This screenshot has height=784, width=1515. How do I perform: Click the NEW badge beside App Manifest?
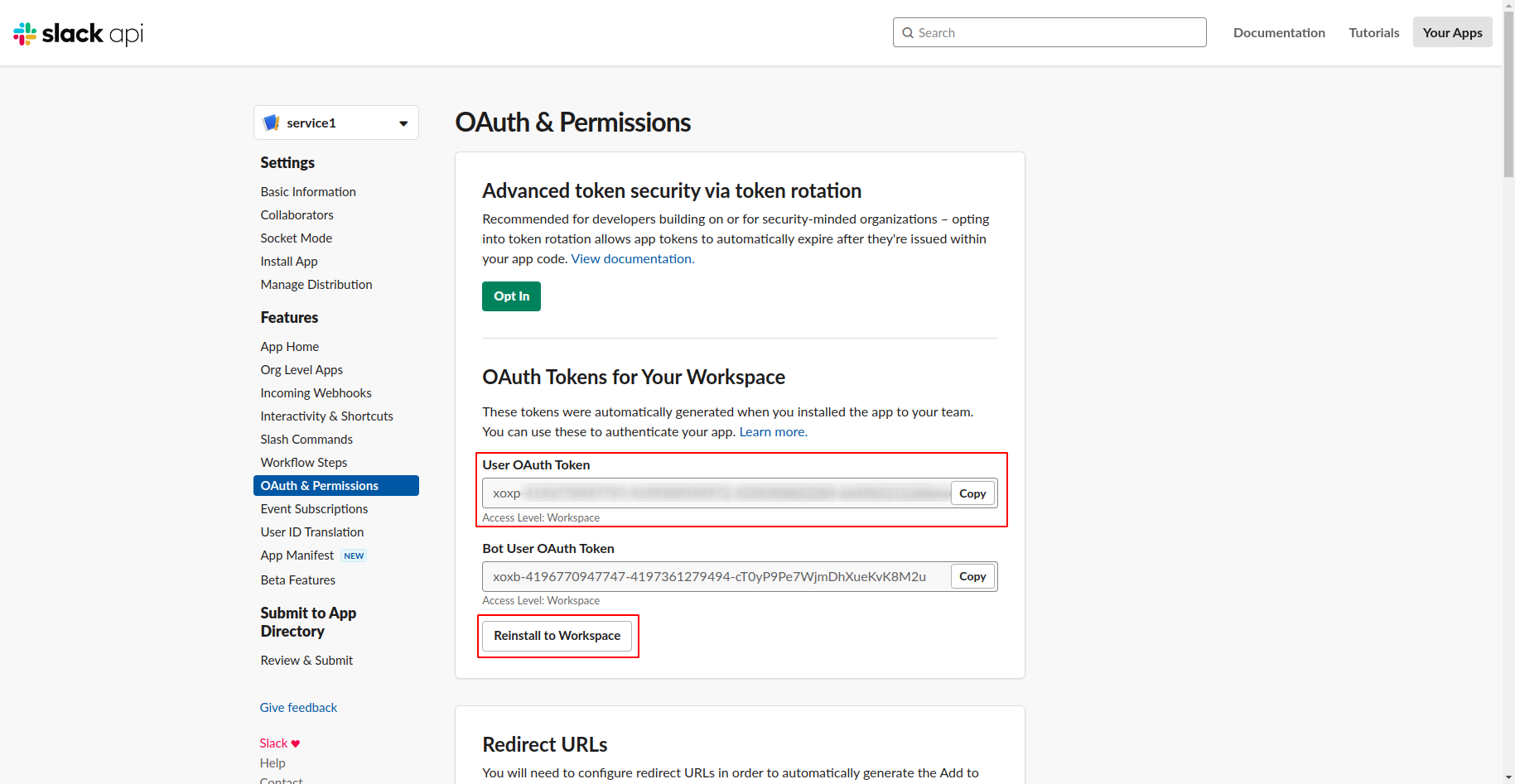[354, 556]
